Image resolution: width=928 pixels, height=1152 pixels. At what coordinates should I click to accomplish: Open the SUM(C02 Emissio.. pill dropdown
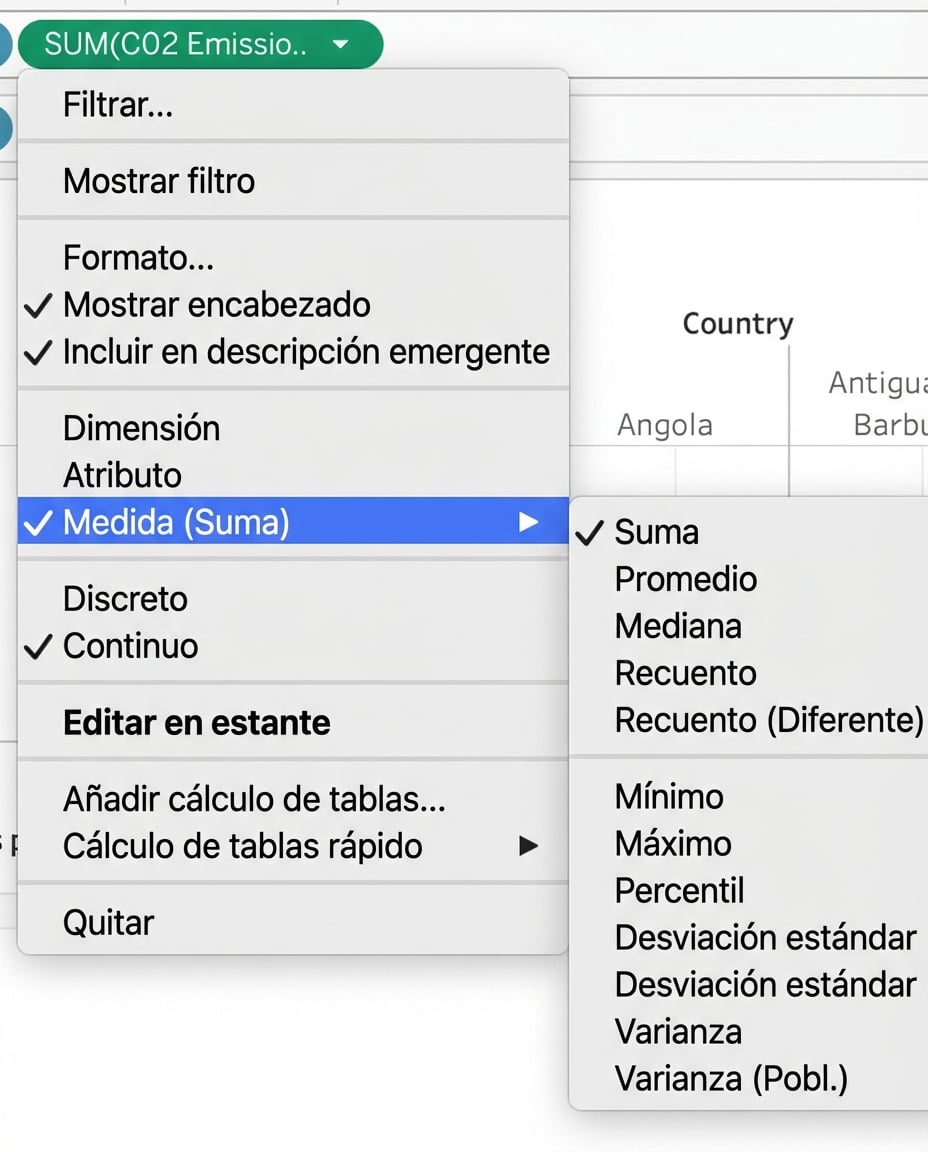tap(340, 44)
